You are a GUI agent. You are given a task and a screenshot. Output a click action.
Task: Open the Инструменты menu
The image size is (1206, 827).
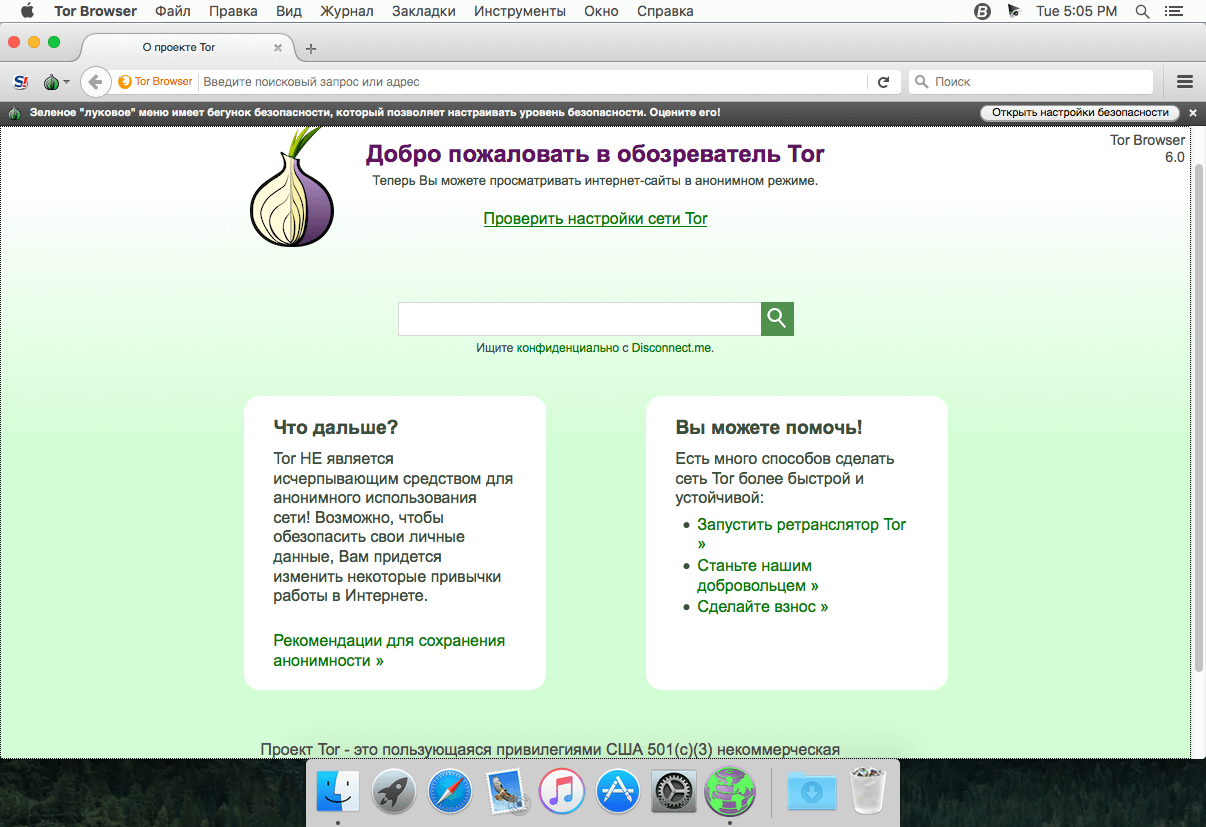(520, 11)
